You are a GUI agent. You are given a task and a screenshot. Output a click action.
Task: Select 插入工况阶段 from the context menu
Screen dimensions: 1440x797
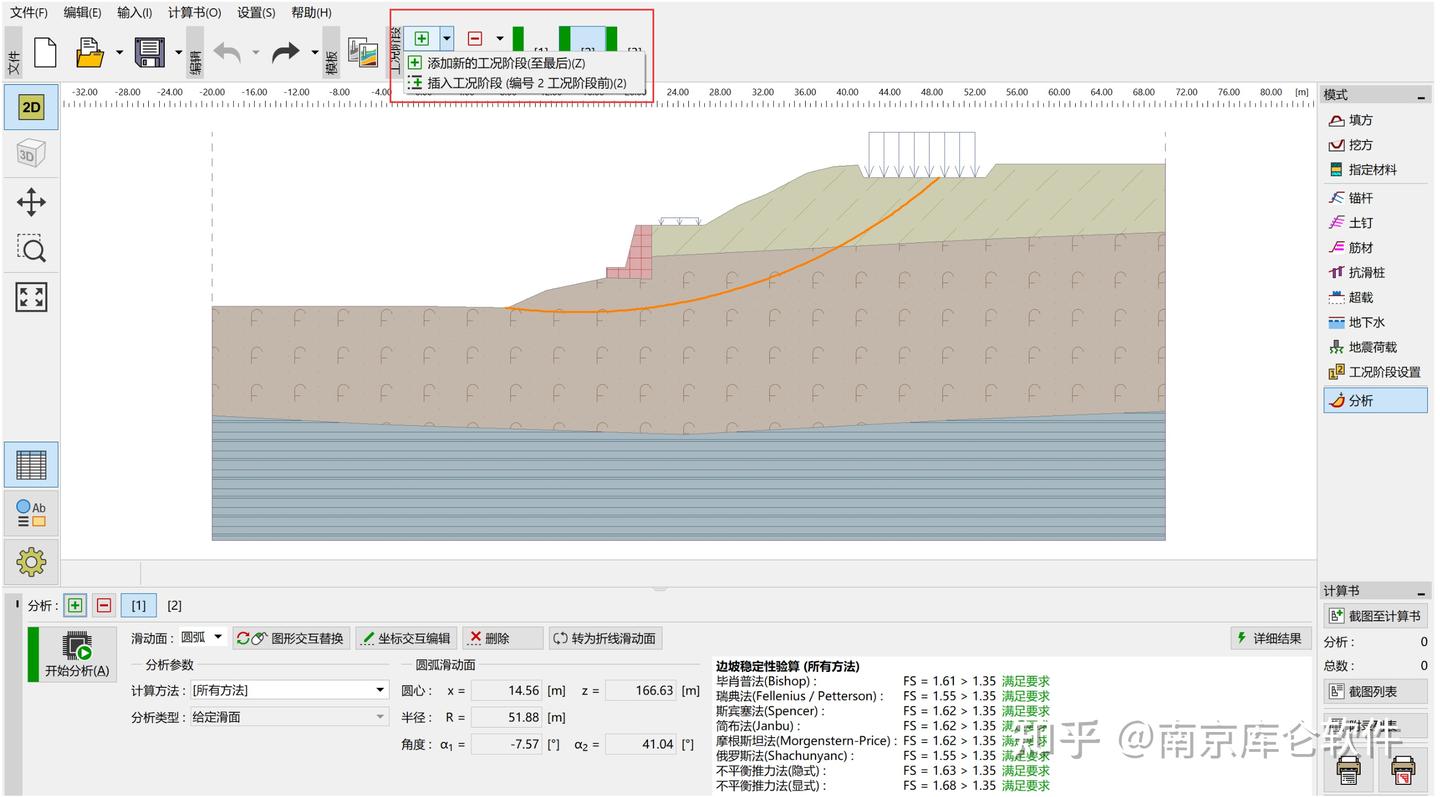(x=521, y=82)
